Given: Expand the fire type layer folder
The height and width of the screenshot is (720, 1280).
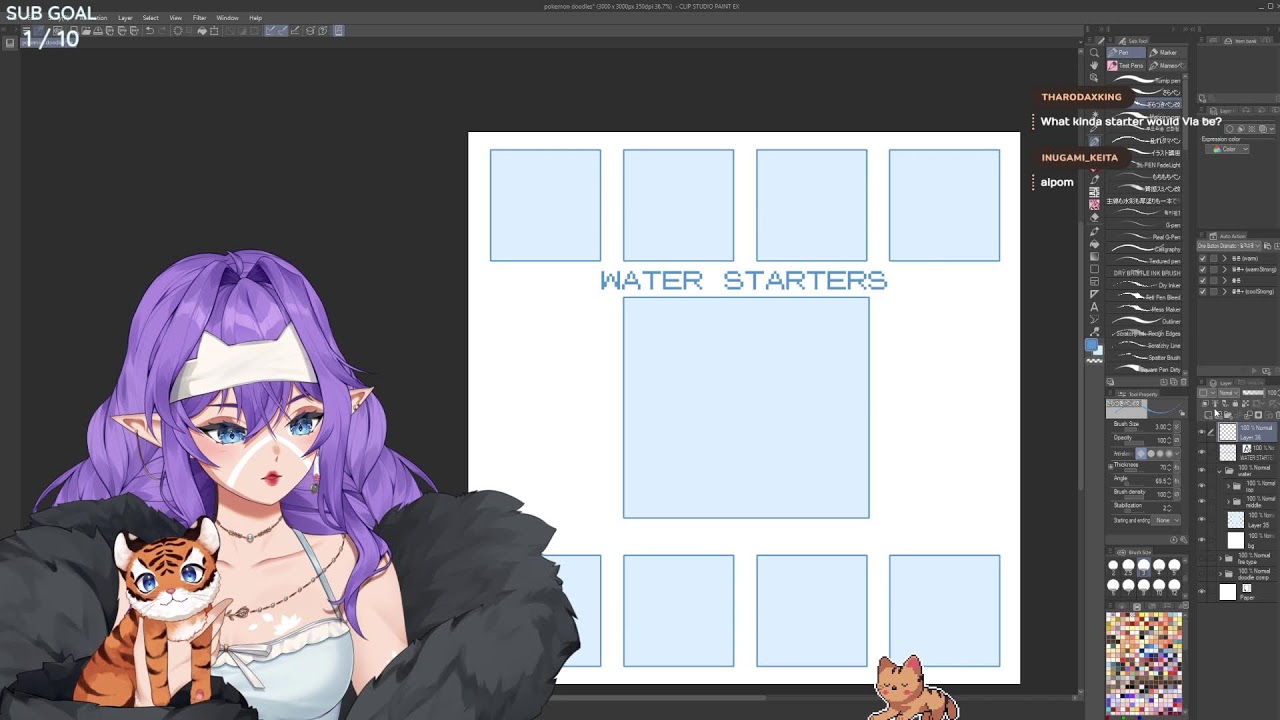Looking at the screenshot, I should tap(1220, 559).
